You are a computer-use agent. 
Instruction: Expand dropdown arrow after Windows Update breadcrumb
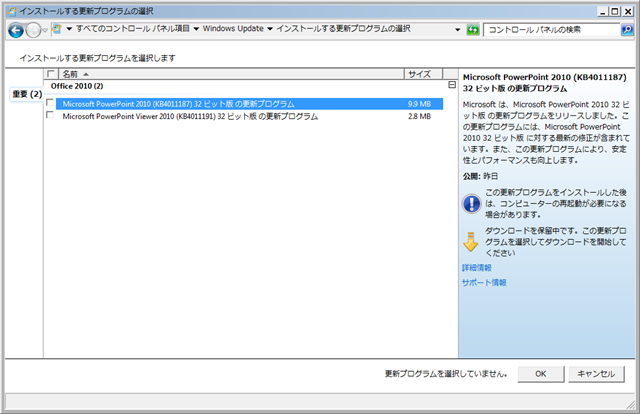pyautogui.click(x=269, y=29)
